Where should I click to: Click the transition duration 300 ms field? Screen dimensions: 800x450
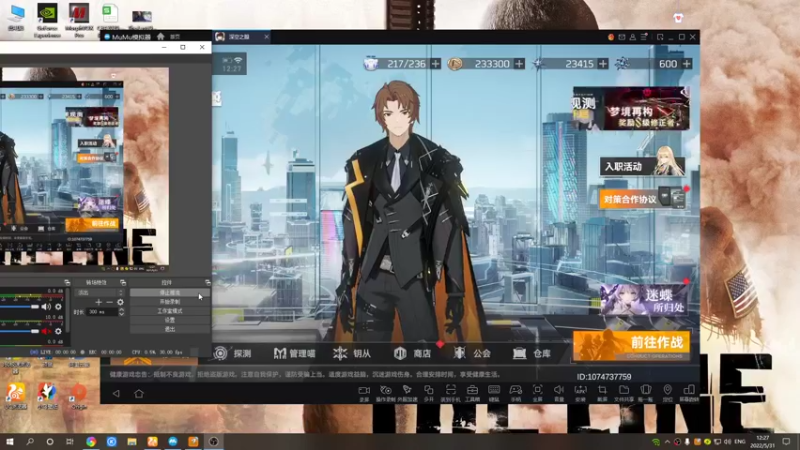pyautogui.click(x=103, y=312)
